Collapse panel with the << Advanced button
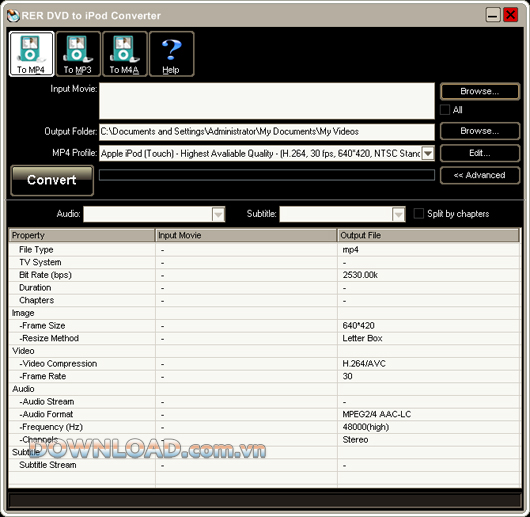Image resolution: width=530 pixels, height=517 pixels. (x=480, y=175)
